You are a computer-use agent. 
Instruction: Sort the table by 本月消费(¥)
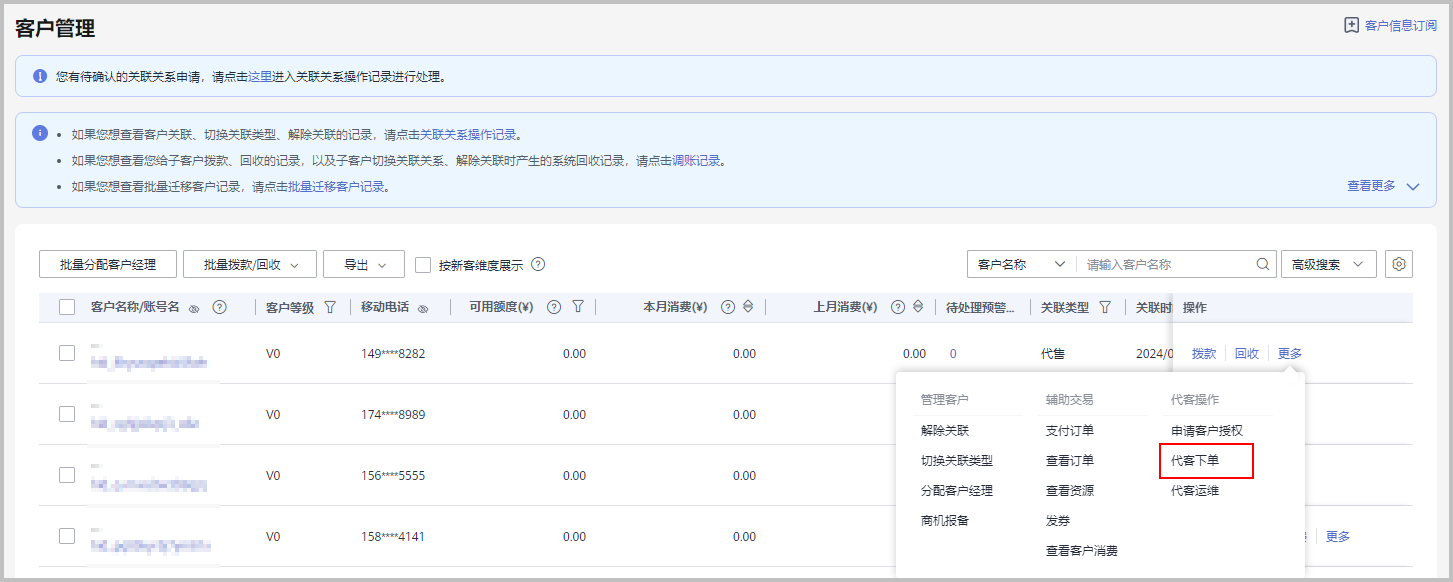[x=747, y=308]
